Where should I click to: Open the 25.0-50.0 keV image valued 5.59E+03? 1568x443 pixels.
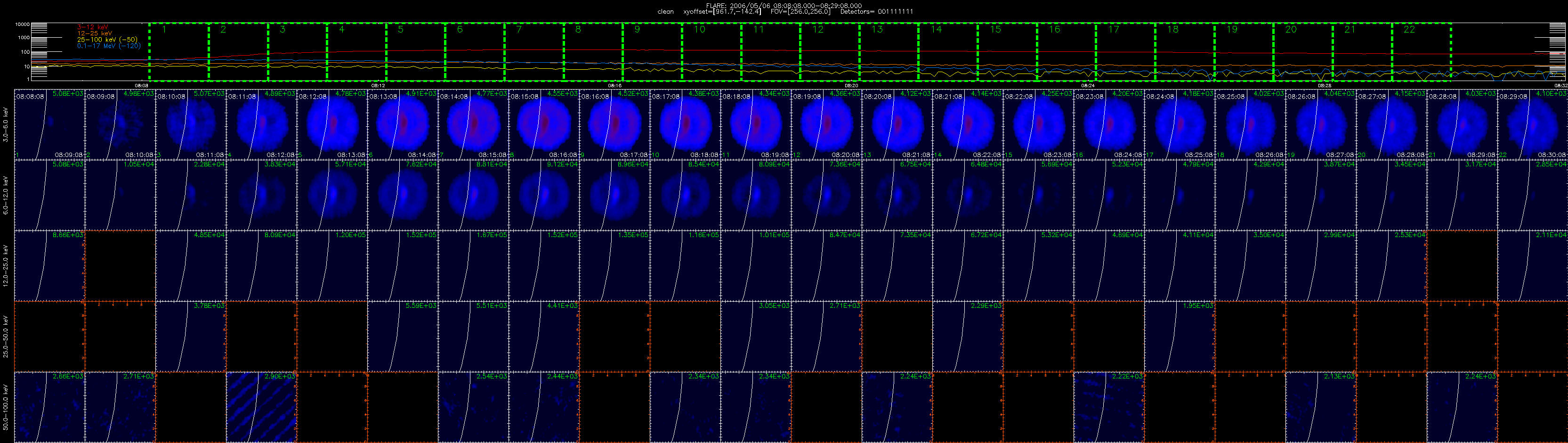[403, 336]
